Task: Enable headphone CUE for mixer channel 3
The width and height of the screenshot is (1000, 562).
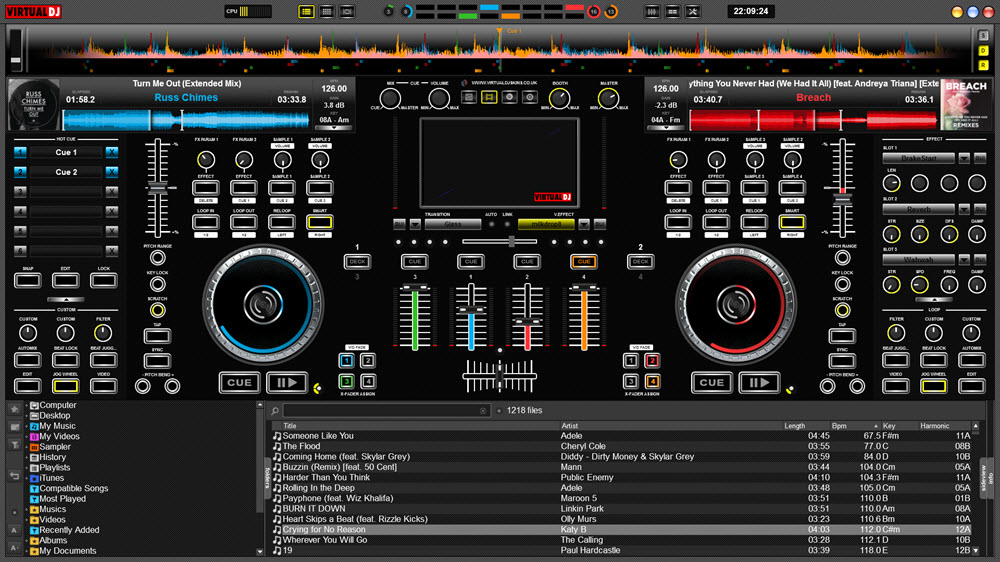Action: 415,262
